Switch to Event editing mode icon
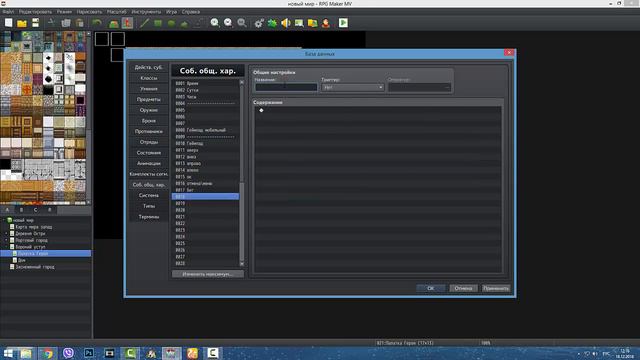 [x=127, y=23]
